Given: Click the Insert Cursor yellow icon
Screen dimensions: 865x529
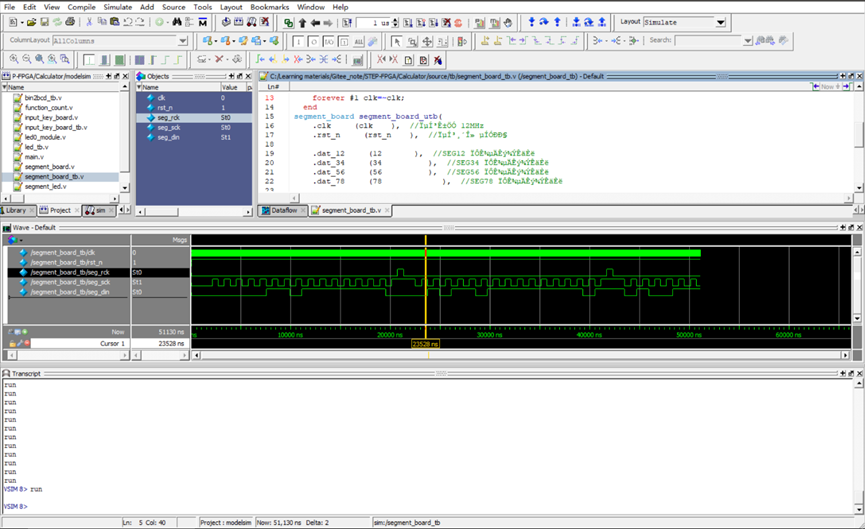Looking at the screenshot, I should click(485, 40).
